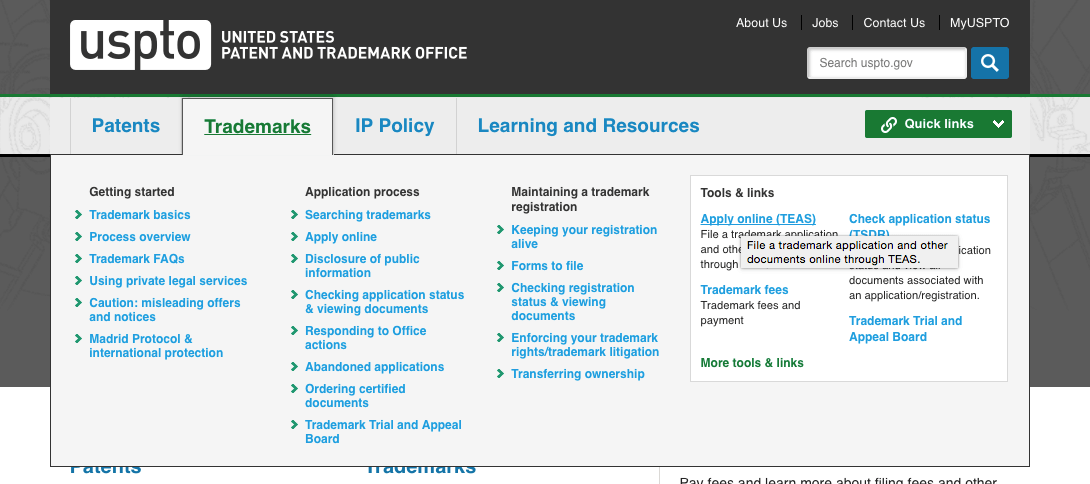Click the magnifying glass search button
This screenshot has width=1090, height=484.
pyautogui.click(x=989, y=63)
